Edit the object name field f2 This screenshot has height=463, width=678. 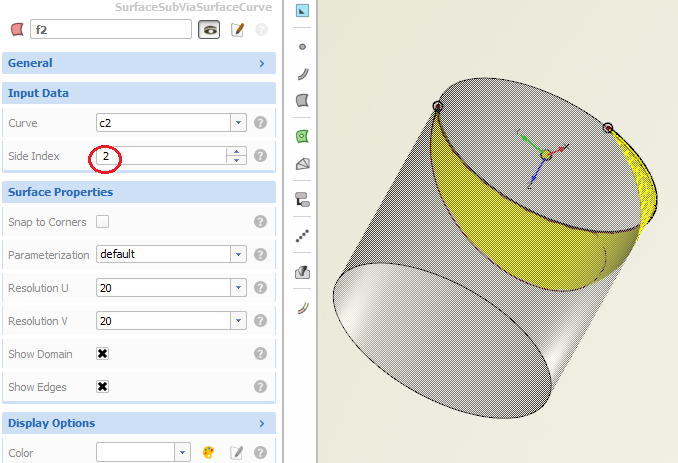(111, 29)
